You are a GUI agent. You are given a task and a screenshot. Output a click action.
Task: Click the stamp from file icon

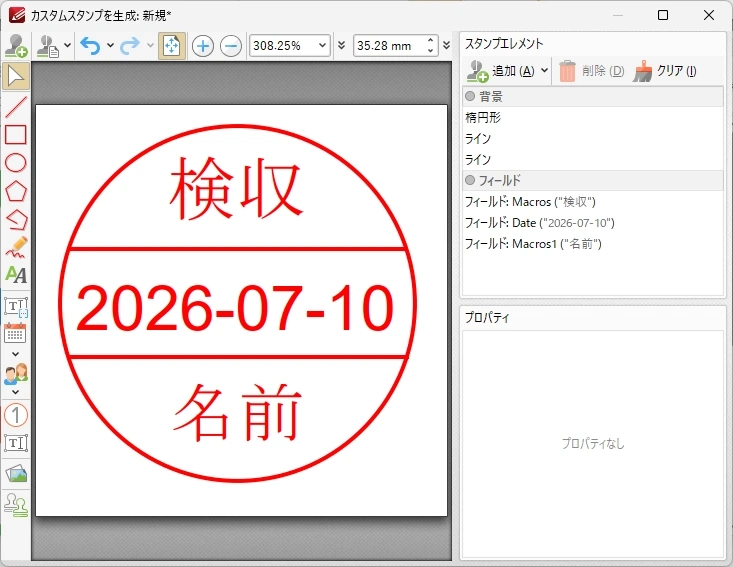pos(48,46)
